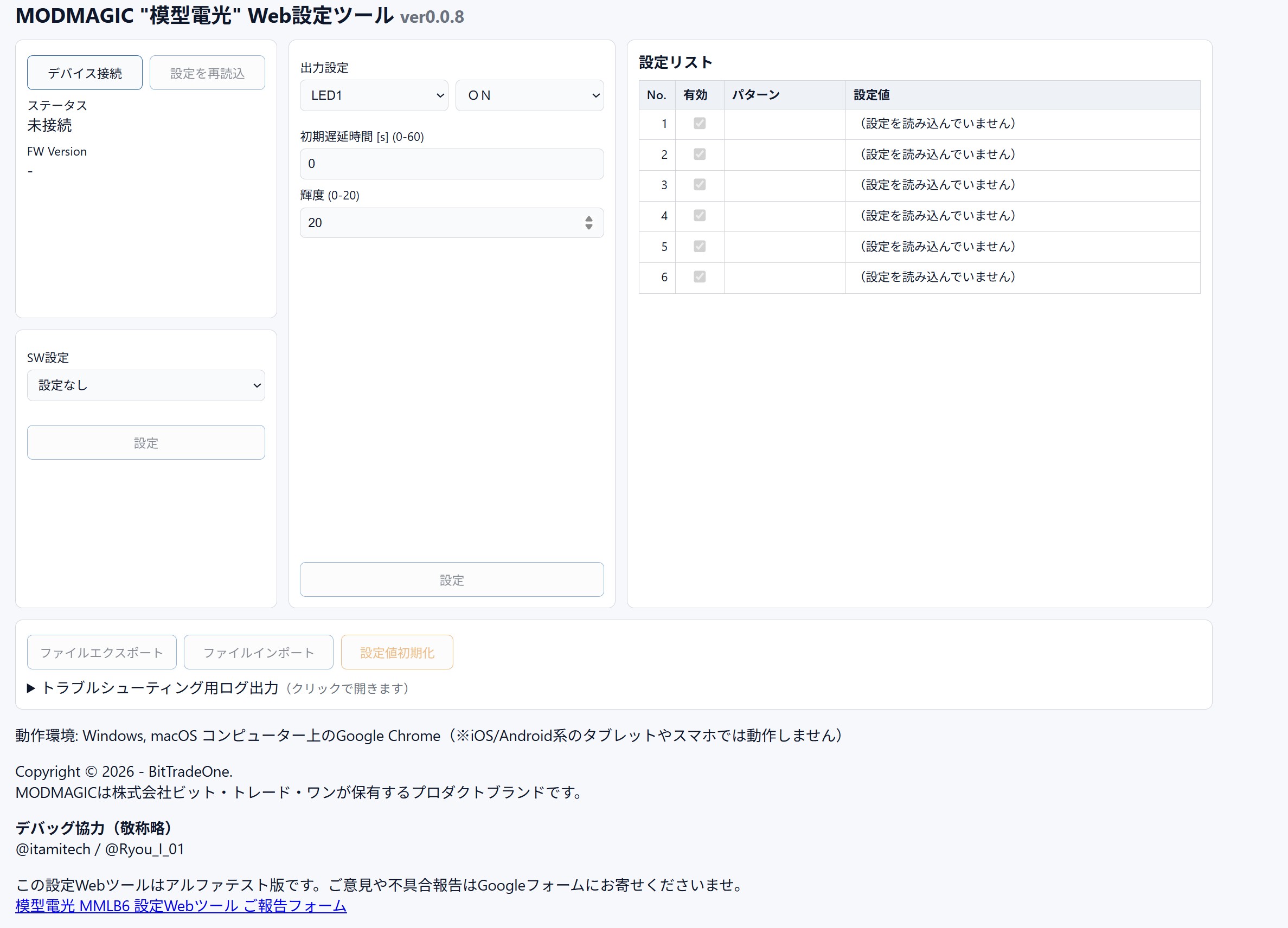Open the 模型電光 MMLB6 ご報告フォーム link
This screenshot has width=1288, height=928.
coord(181,905)
